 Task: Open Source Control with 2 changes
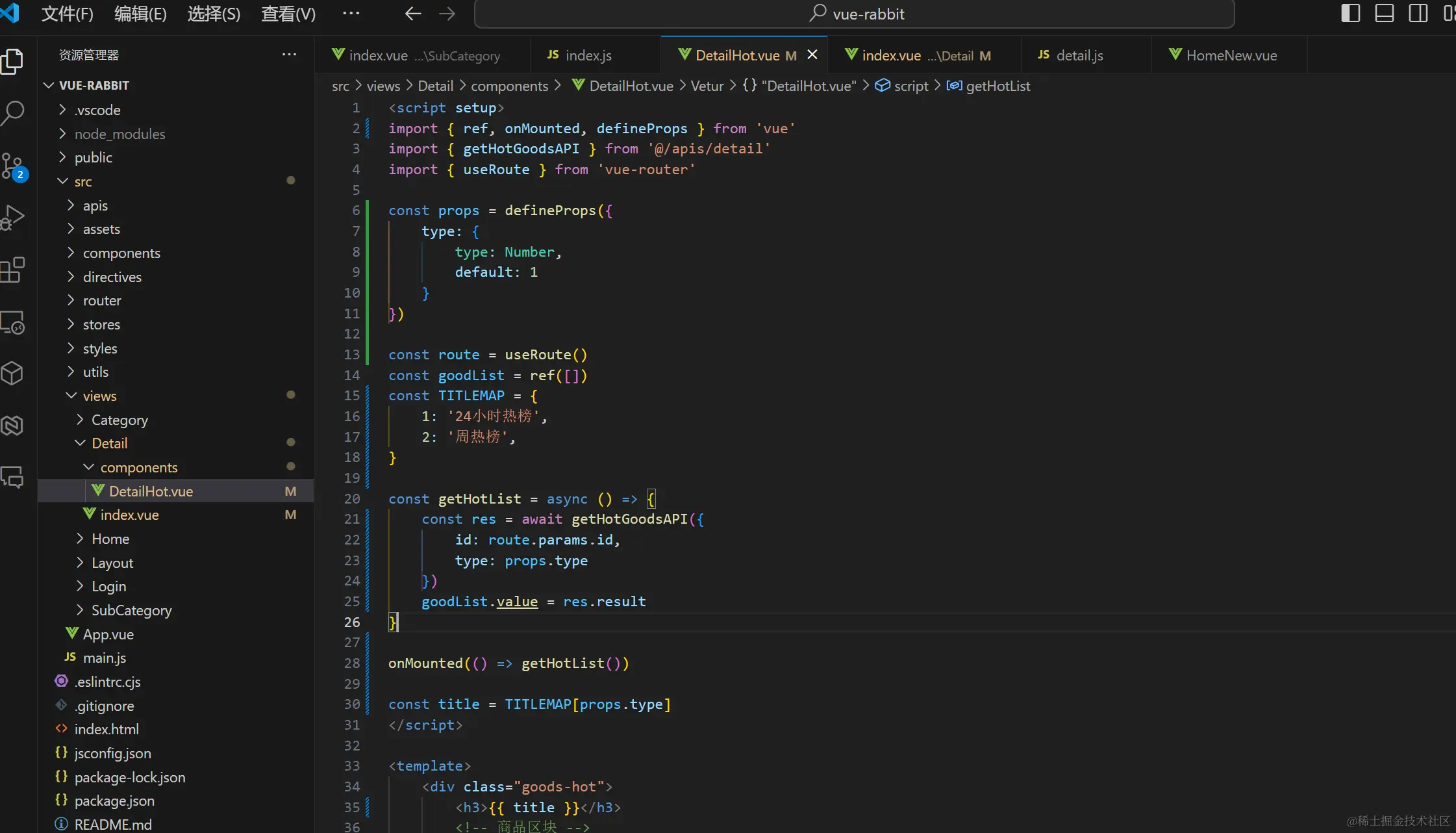coord(12,166)
